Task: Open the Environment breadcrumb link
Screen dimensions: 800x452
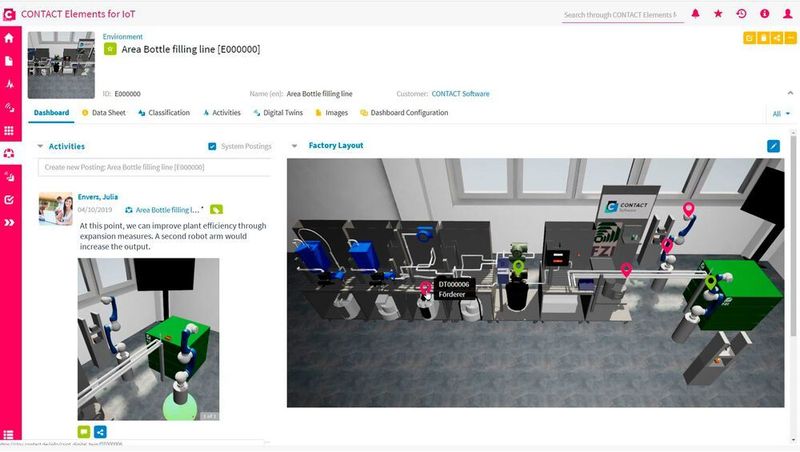Action: point(122,37)
